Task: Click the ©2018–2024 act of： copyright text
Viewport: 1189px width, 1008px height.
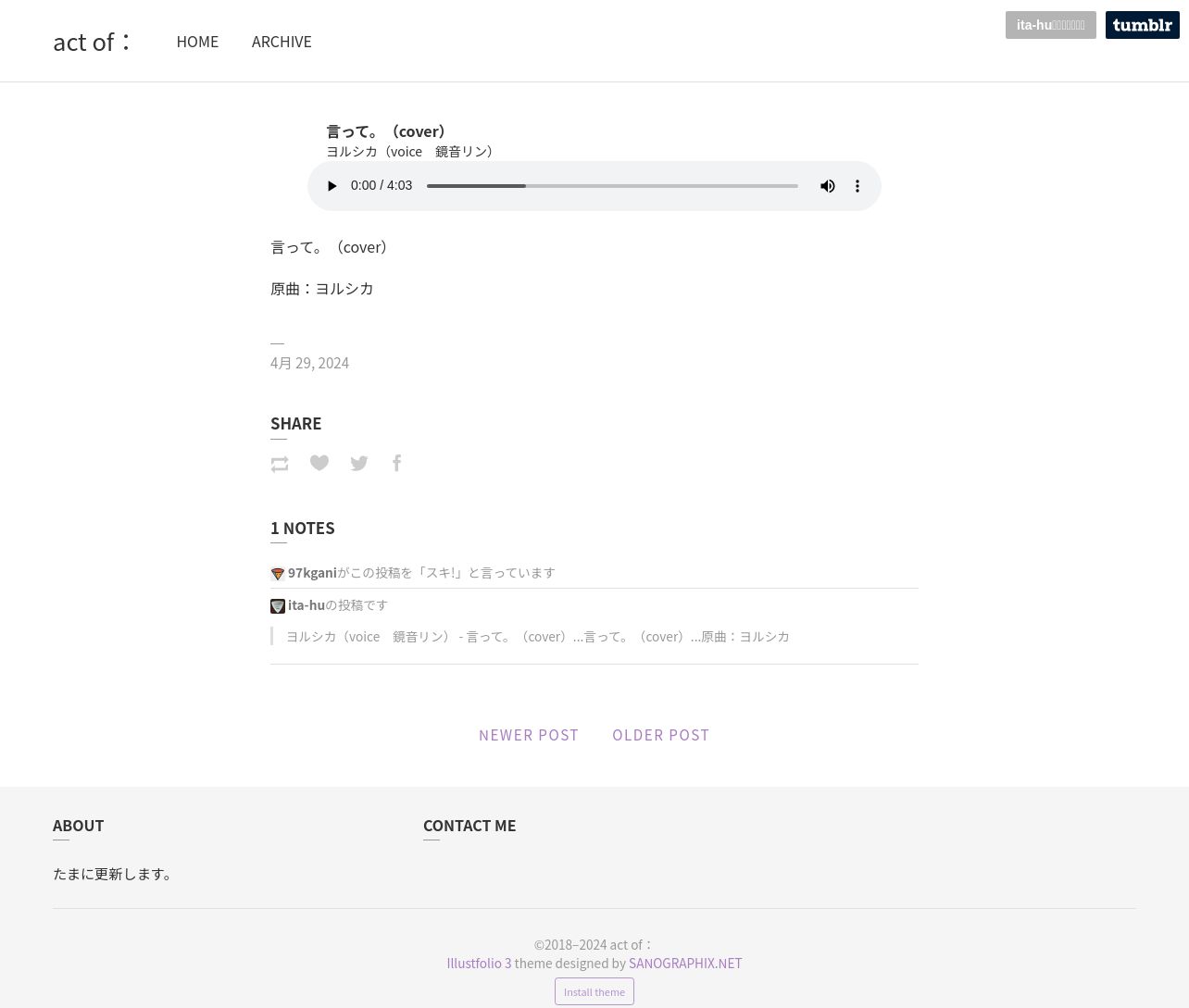Action: (594, 945)
